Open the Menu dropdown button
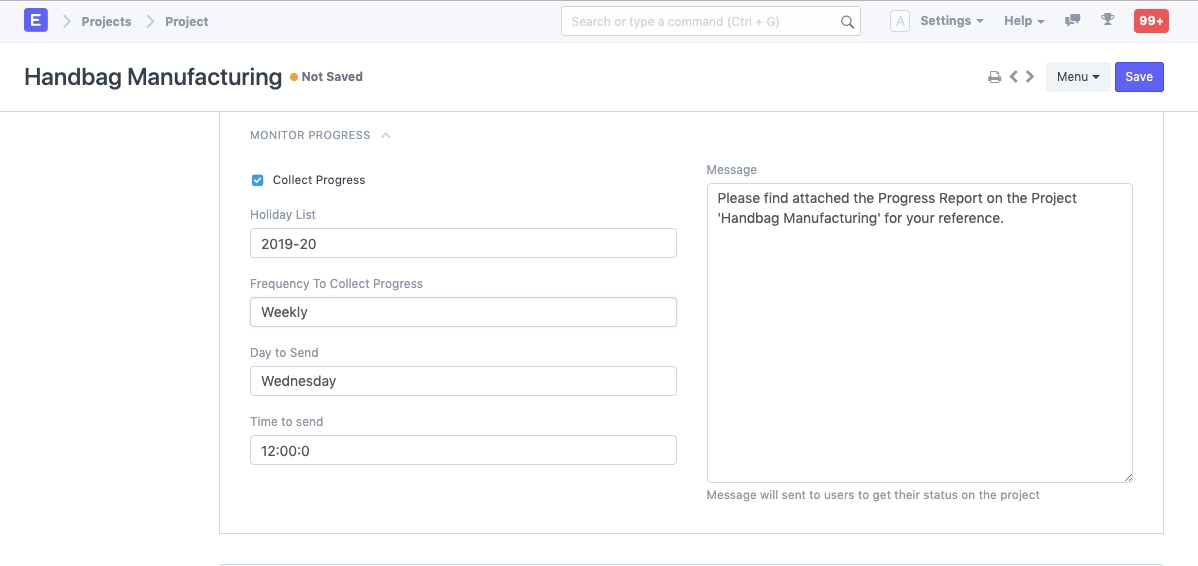Screen dimensions: 1198x566 coord(1077,77)
